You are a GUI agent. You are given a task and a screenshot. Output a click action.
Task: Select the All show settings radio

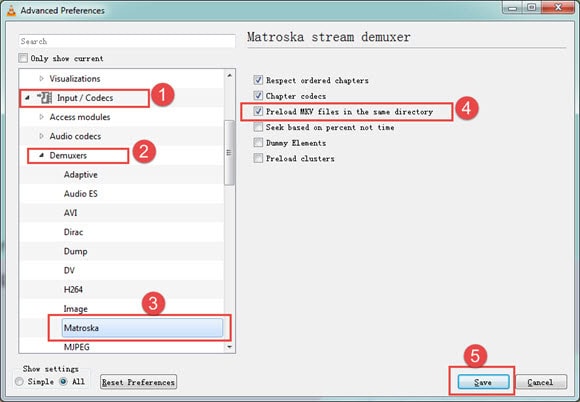[64, 381]
